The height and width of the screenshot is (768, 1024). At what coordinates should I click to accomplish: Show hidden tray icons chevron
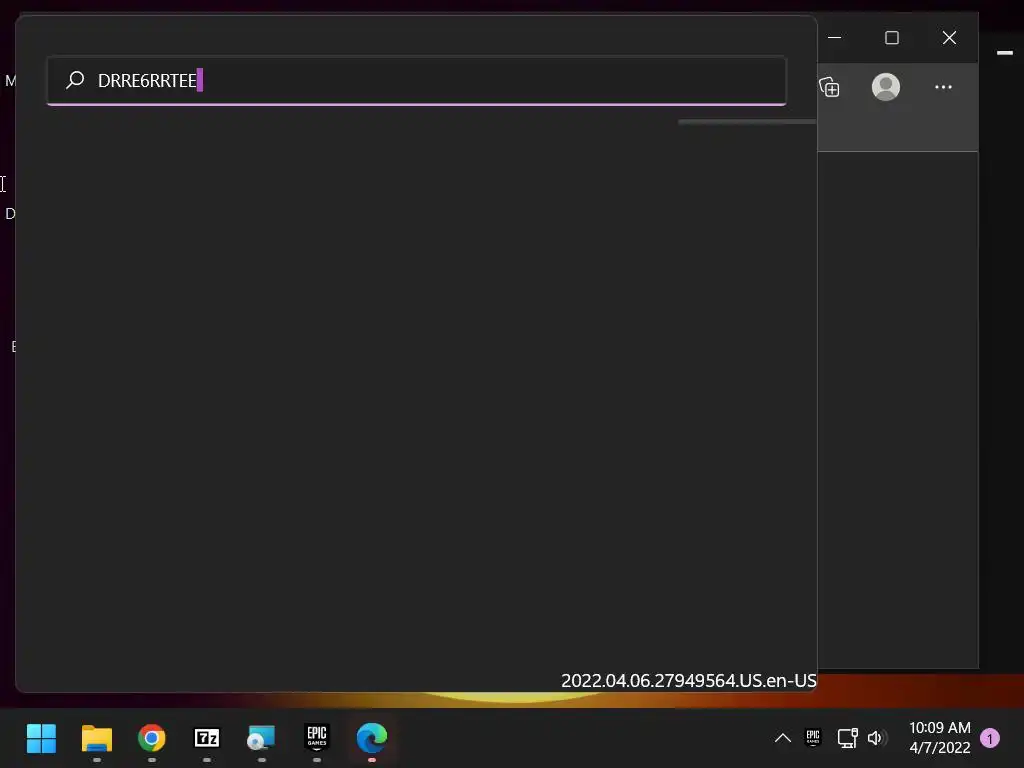point(782,739)
